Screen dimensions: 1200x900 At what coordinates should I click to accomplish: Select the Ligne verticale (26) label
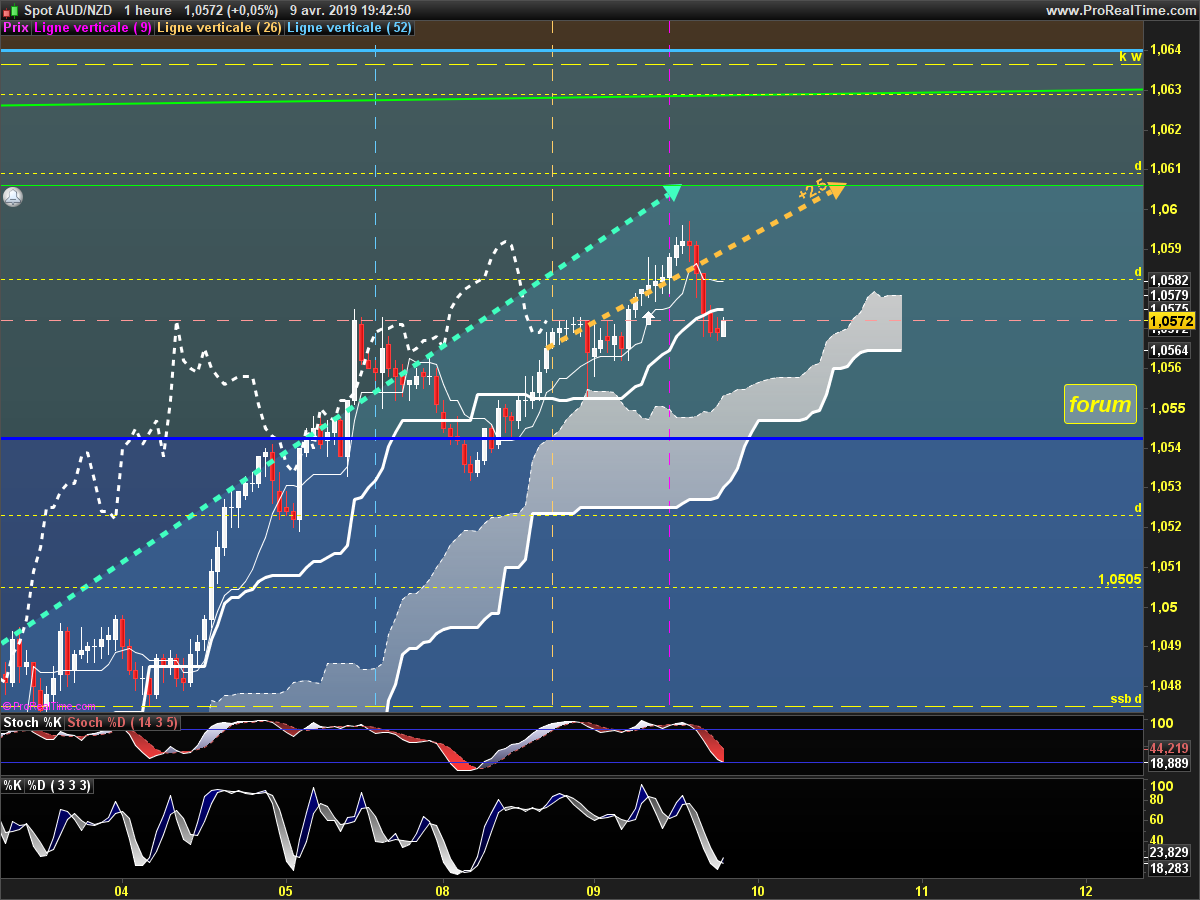click(x=220, y=28)
